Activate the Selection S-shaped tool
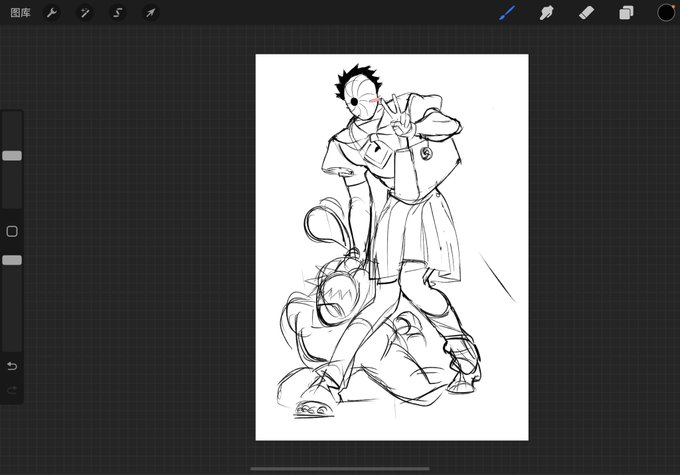This screenshot has height=475, width=680. 118,13
